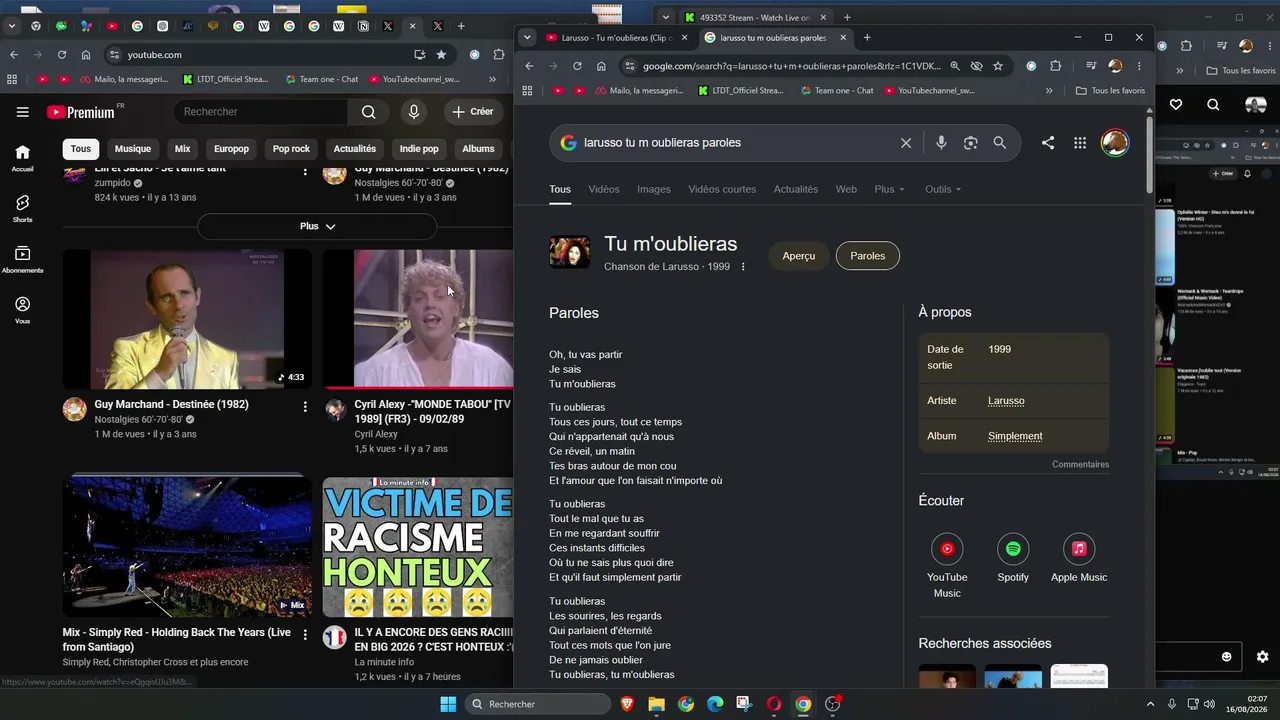
Task: Open Google account profile picture
Action: click(1114, 143)
